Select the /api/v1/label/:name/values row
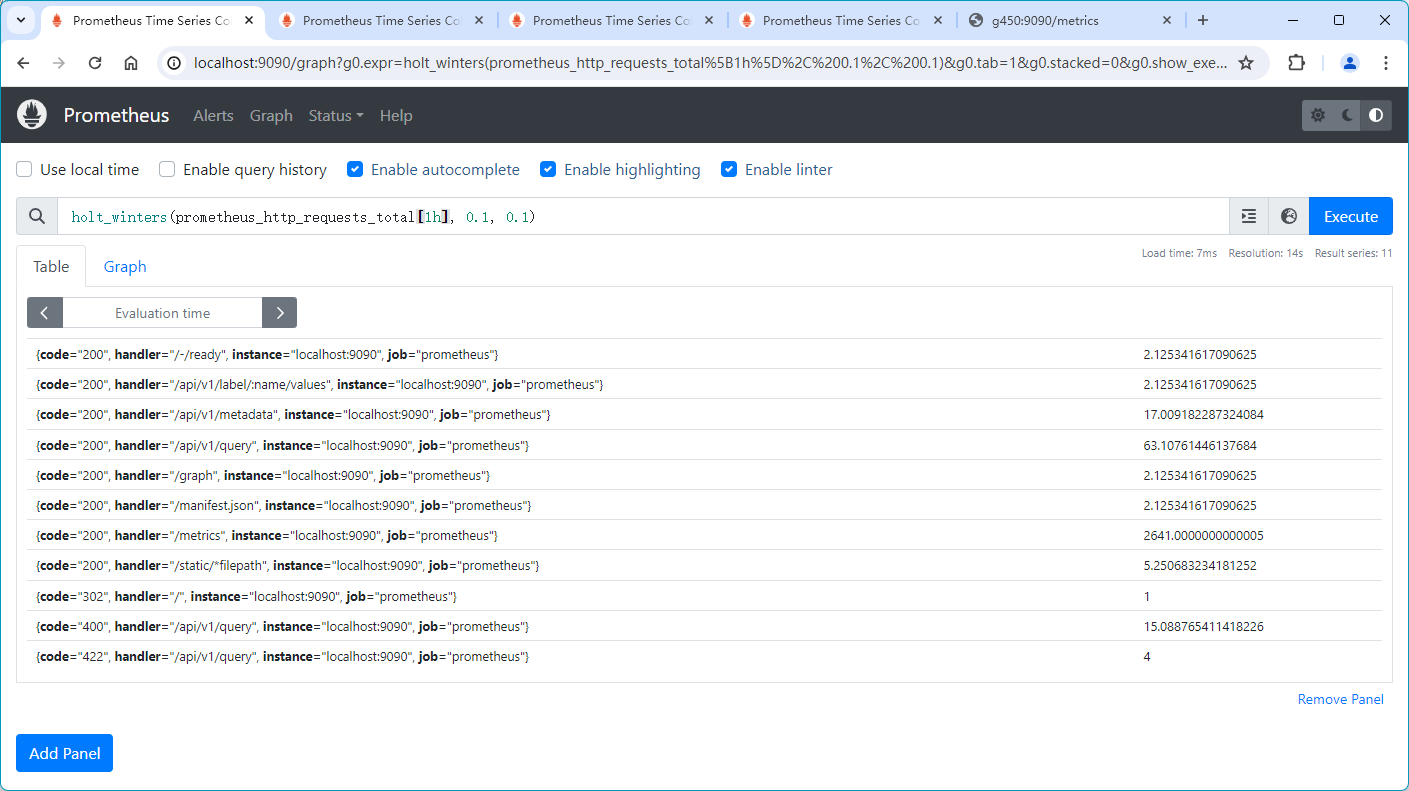 click(x=704, y=384)
